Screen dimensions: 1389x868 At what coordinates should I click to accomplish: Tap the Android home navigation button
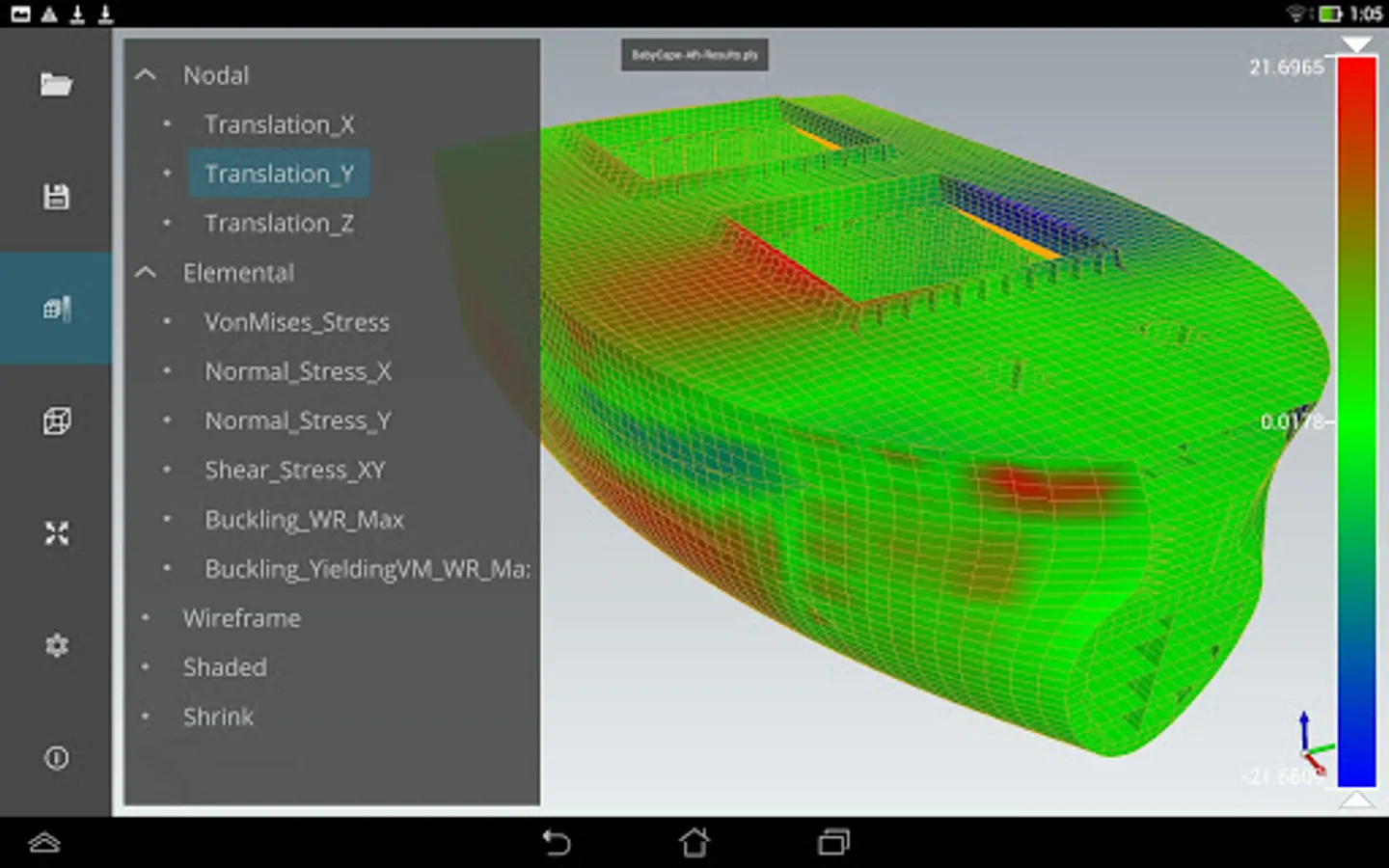pos(694,843)
